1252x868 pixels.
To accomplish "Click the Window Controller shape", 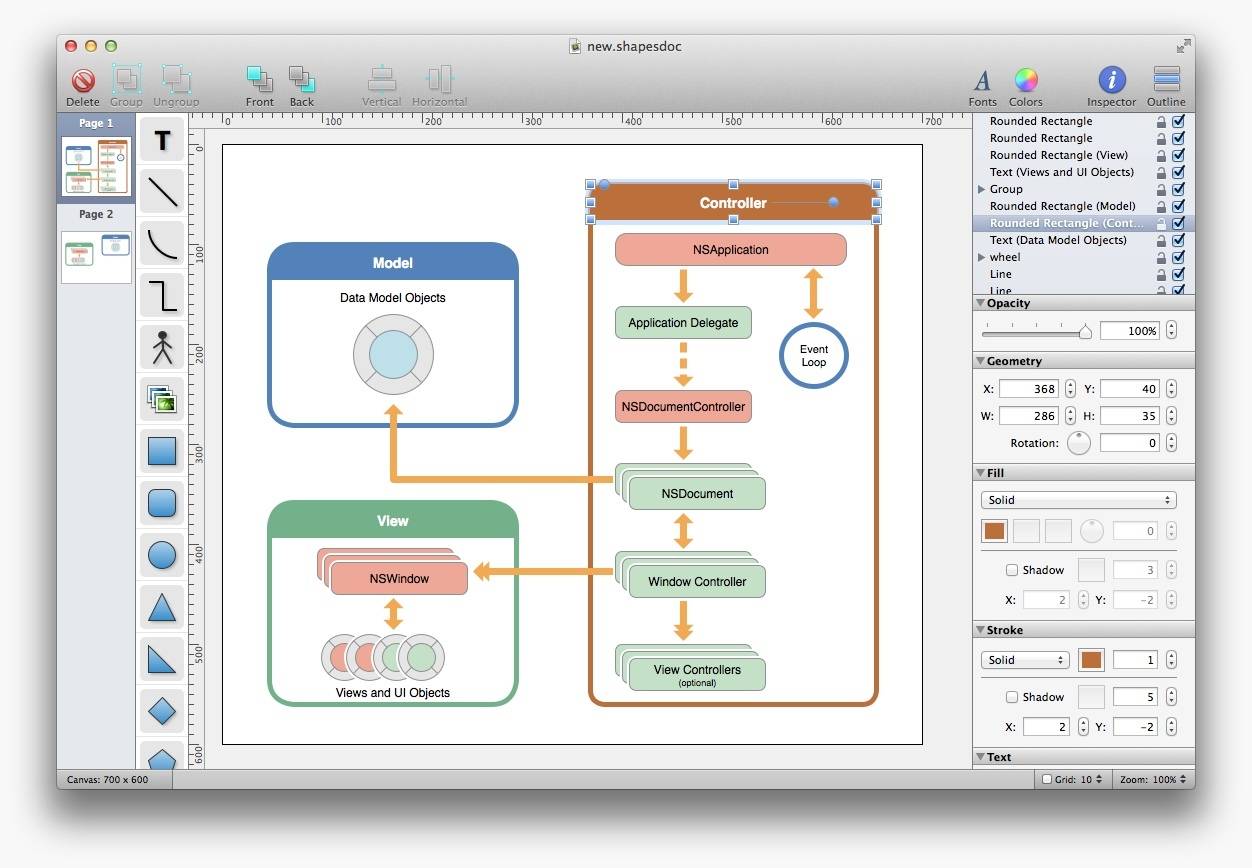I will (697, 581).
